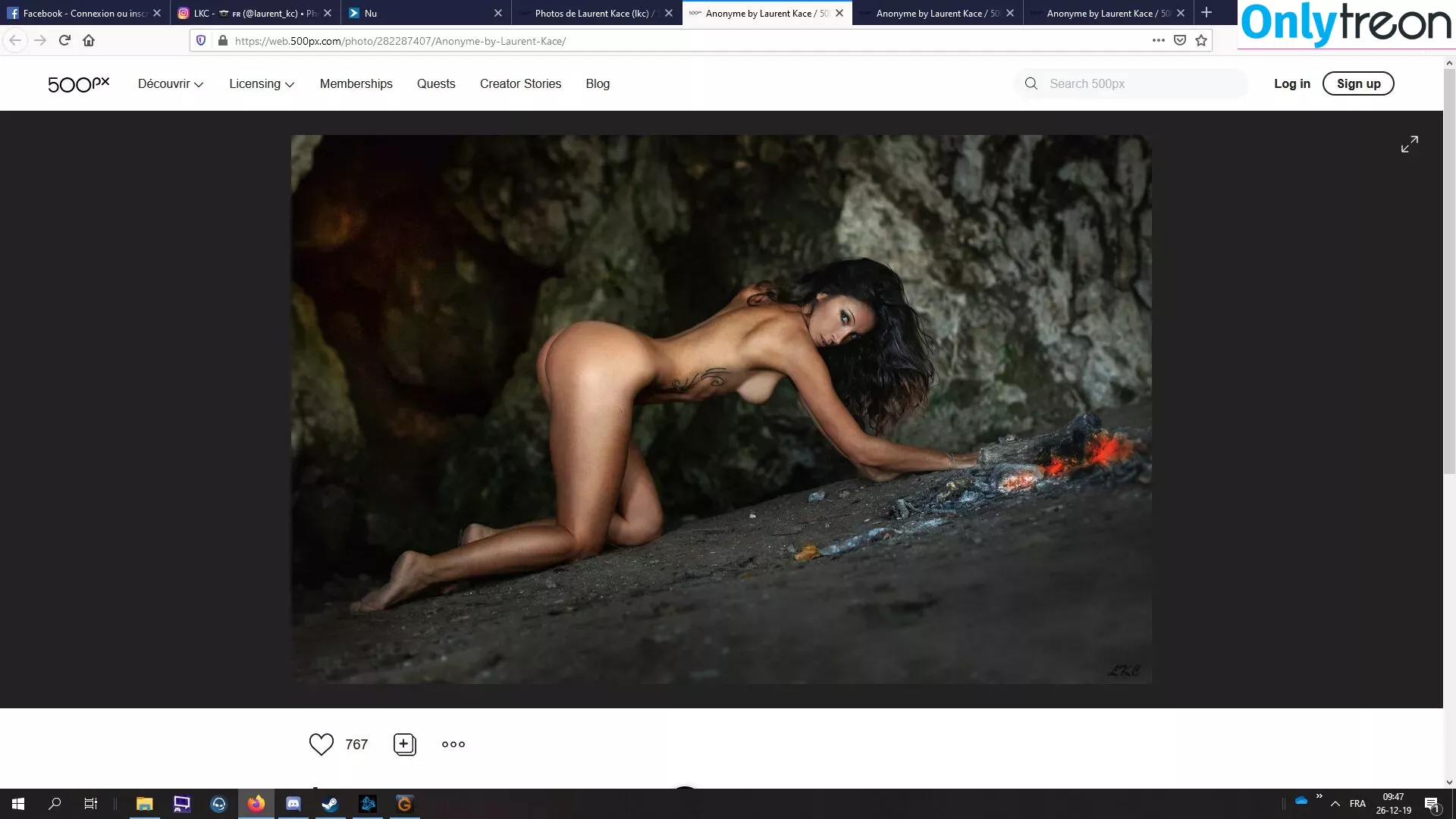Viewport: 1456px width, 819px height.
Task: Click the page vertical scrollbar
Action: 1449,273
